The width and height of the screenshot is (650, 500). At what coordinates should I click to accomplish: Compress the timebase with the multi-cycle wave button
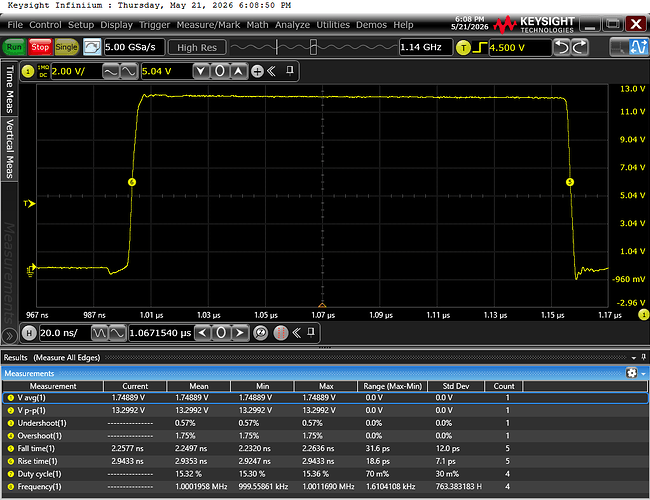pos(99,333)
